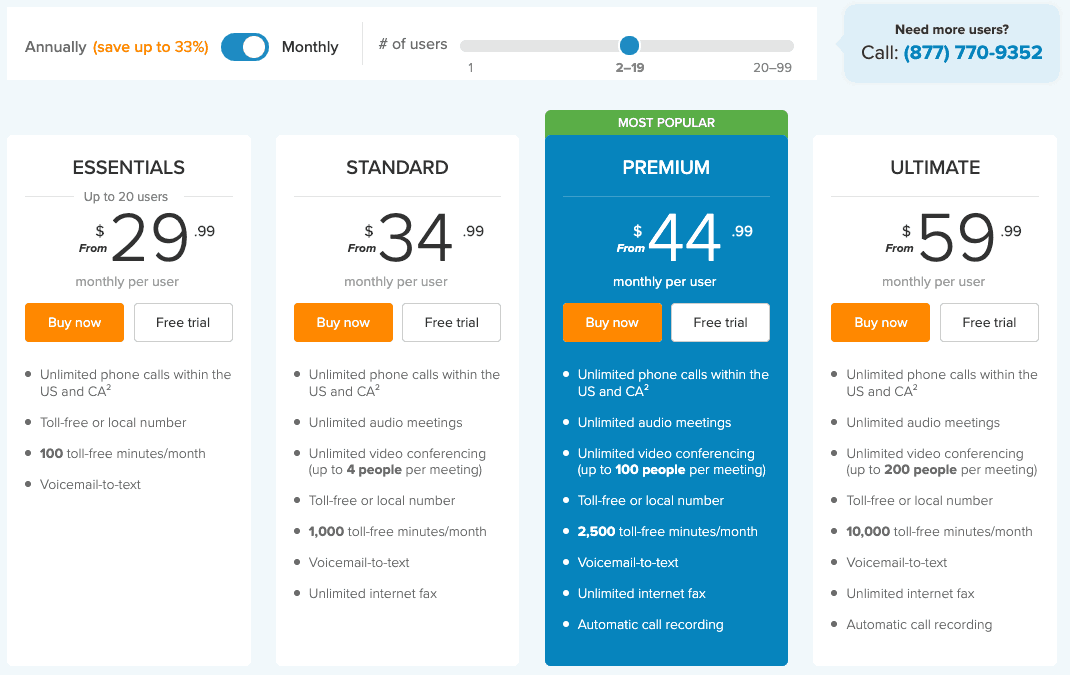Screen dimensions: 1070x675
Task: Start a Free trial of Premium
Action: pos(720,322)
